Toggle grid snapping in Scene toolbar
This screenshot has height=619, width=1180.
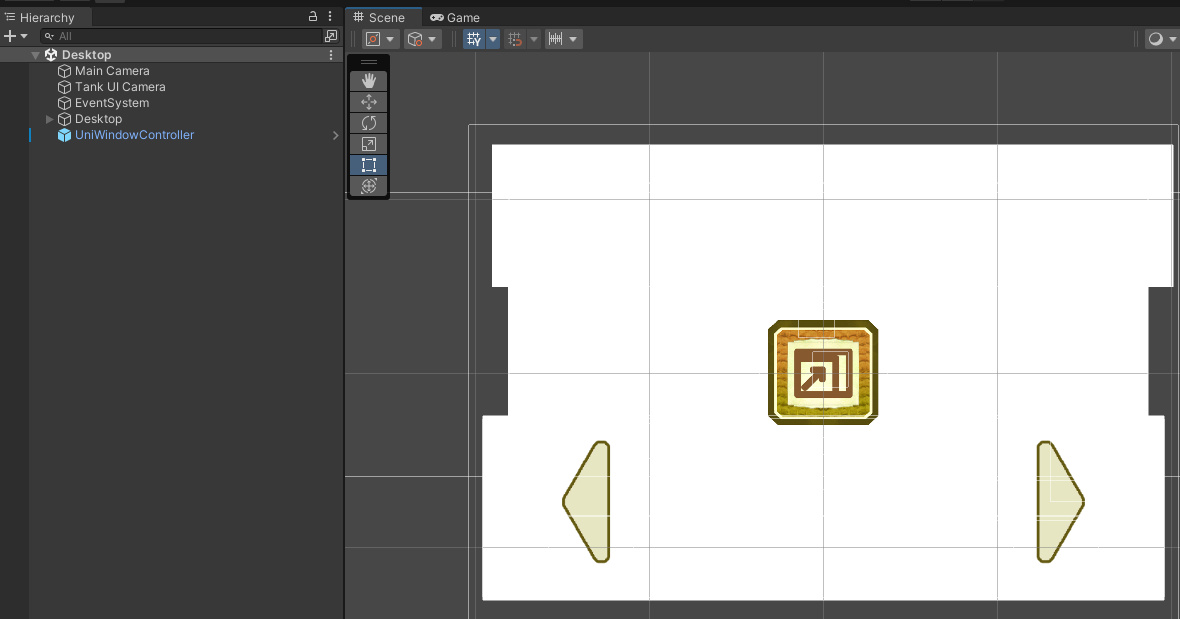coord(516,39)
